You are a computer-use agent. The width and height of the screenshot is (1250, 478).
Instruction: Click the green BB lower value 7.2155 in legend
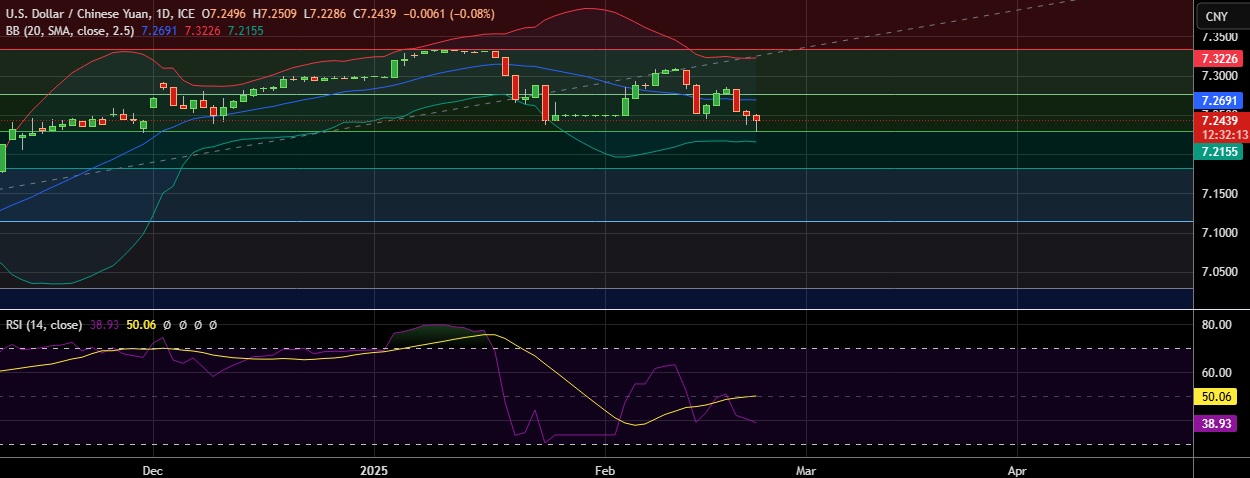[245, 32]
